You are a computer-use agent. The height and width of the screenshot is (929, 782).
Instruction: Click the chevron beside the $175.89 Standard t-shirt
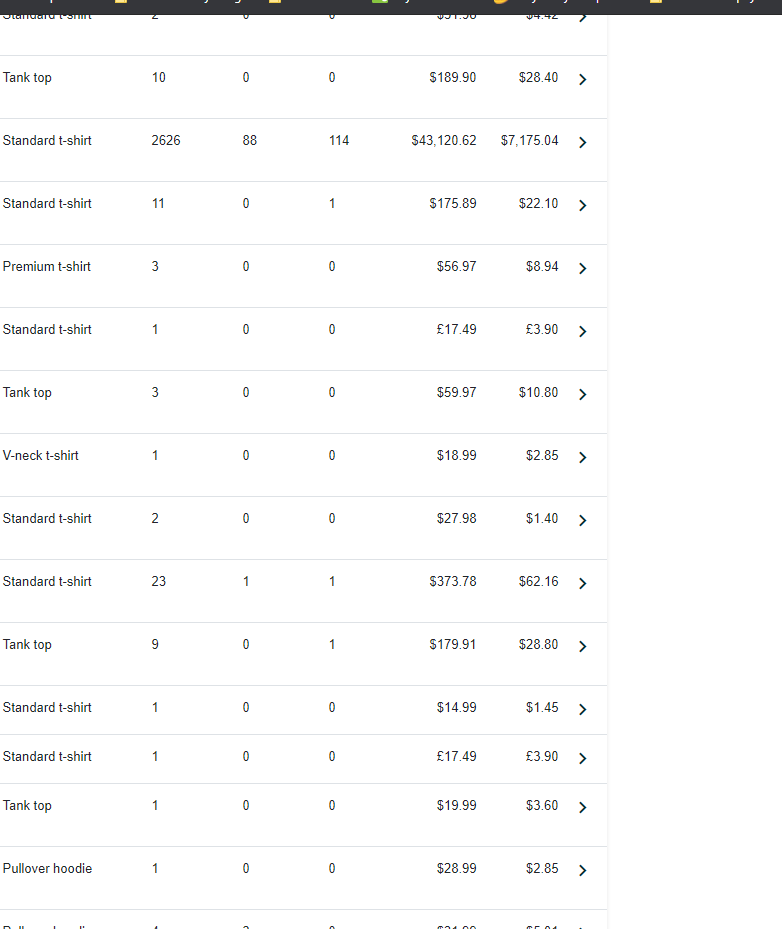click(x=582, y=206)
